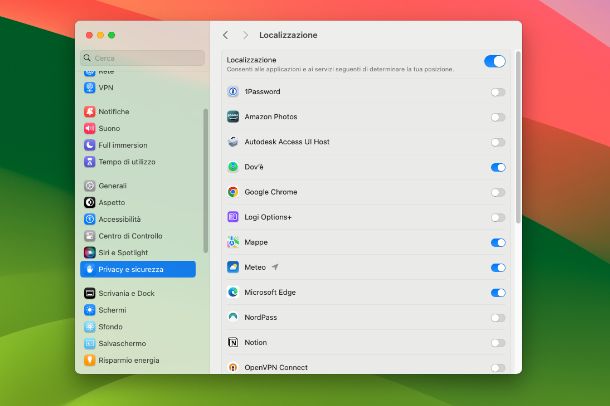The image size is (610, 406).
Task: Click the OpenVPN Connect text
Action: tap(276, 368)
